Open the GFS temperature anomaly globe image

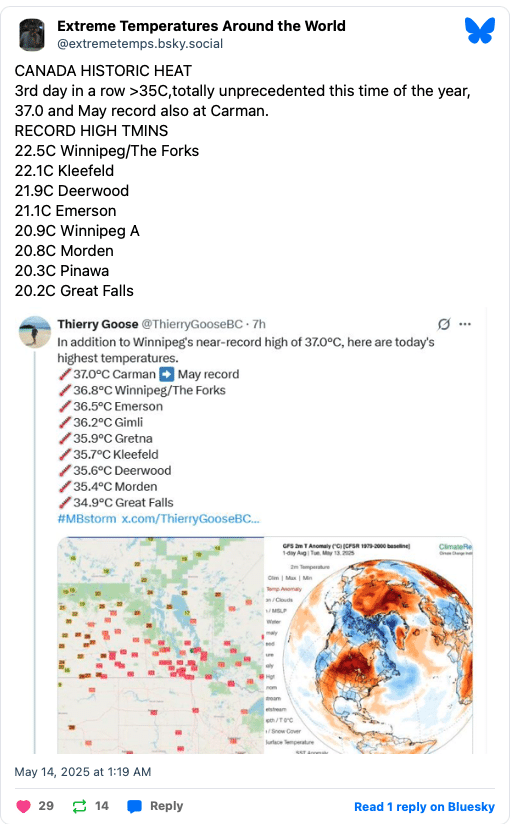[369, 645]
